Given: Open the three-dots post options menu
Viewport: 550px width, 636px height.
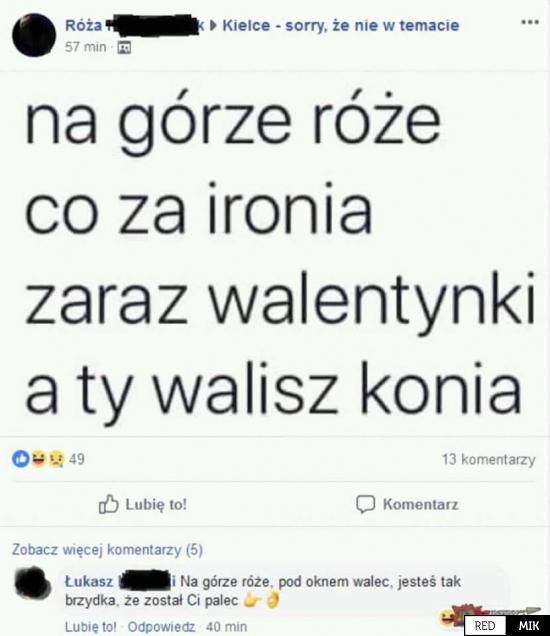Looking at the screenshot, I should click(x=530, y=22).
